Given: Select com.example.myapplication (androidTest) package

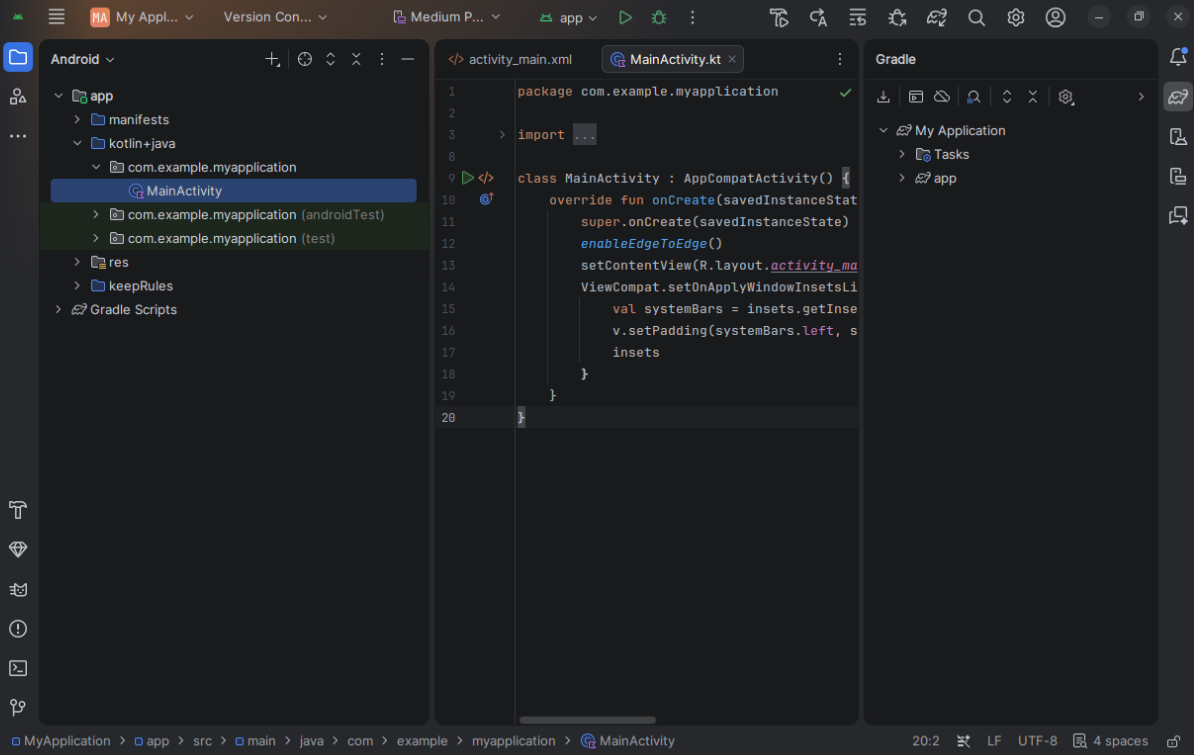Looking at the screenshot, I should coord(234,215).
